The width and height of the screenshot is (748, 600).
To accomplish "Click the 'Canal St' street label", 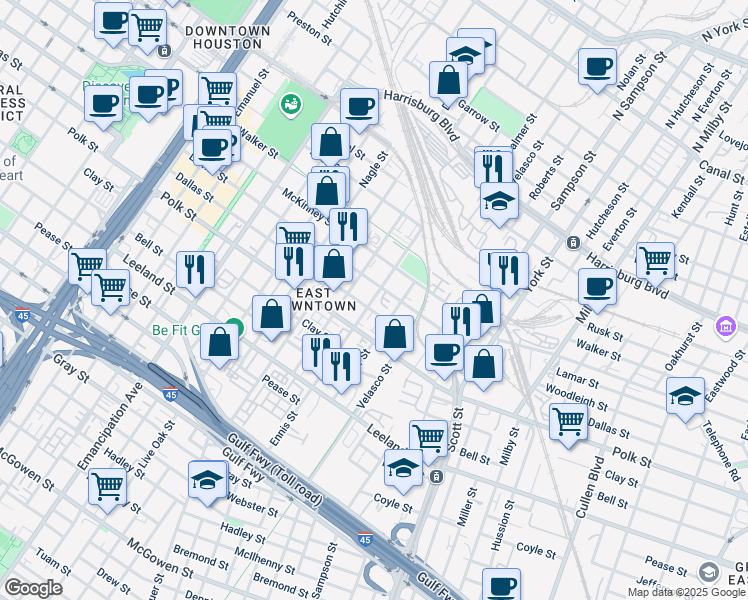I will [x=721, y=173].
